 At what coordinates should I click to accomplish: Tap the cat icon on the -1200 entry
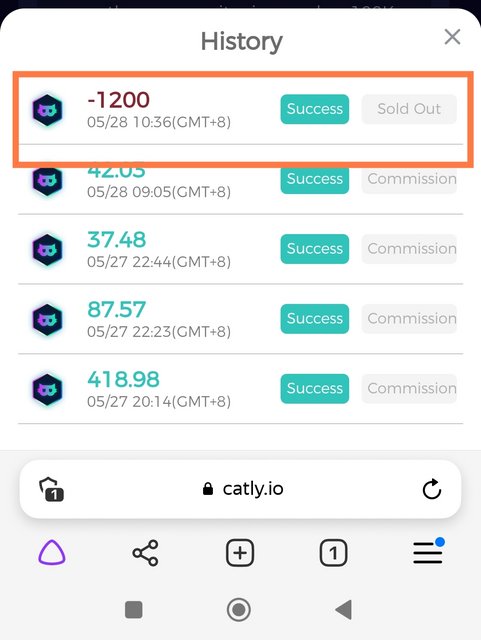47,110
